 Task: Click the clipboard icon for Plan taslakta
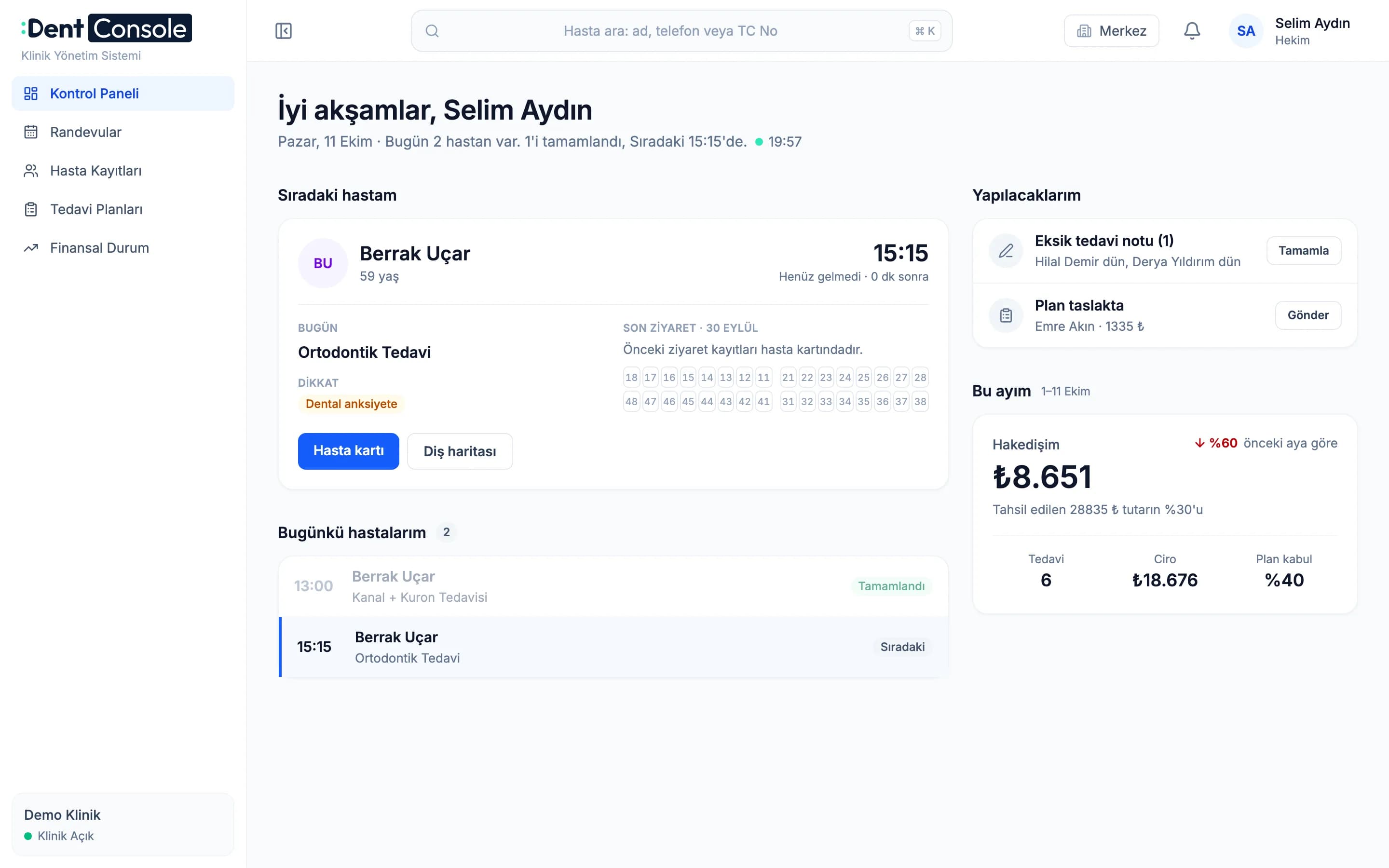click(x=1006, y=315)
